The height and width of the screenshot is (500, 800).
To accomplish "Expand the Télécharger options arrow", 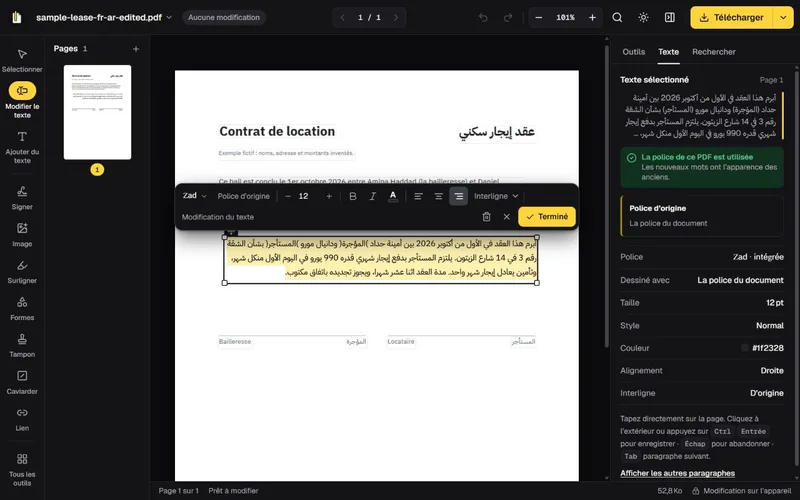I will 783,17.
